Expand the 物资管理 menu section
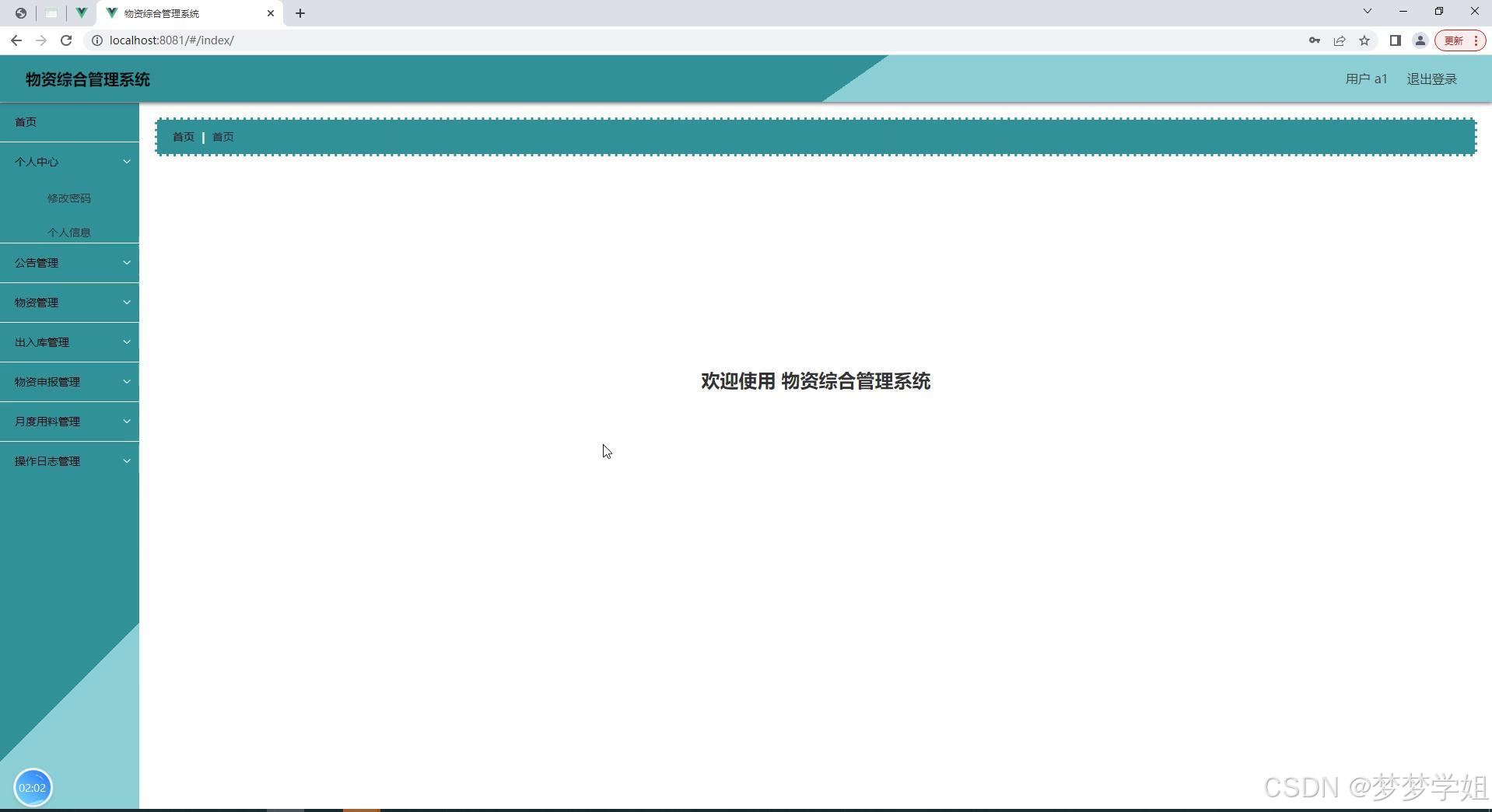Image resolution: width=1492 pixels, height=812 pixels. (x=69, y=302)
